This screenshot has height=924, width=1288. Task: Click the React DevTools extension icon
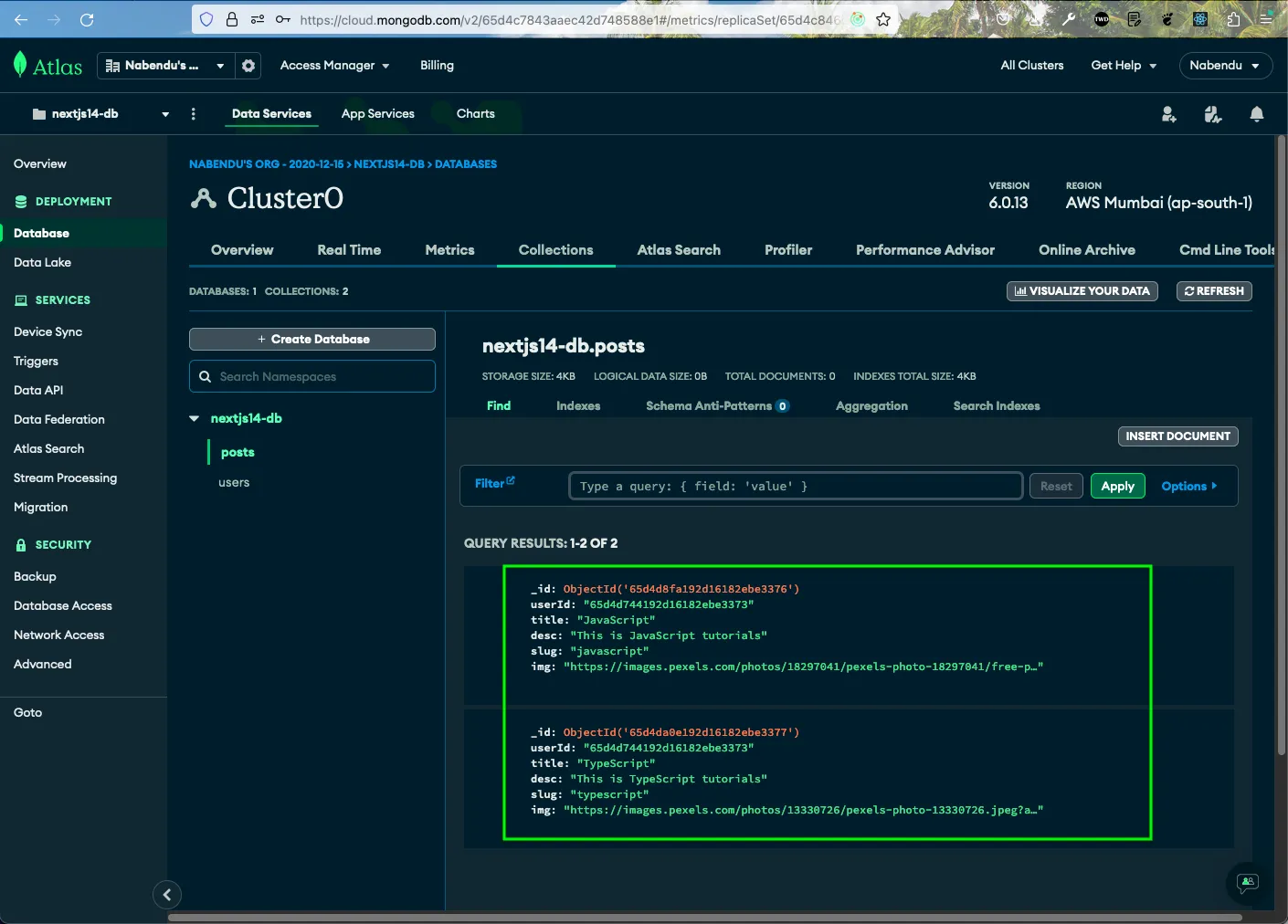(x=1200, y=19)
